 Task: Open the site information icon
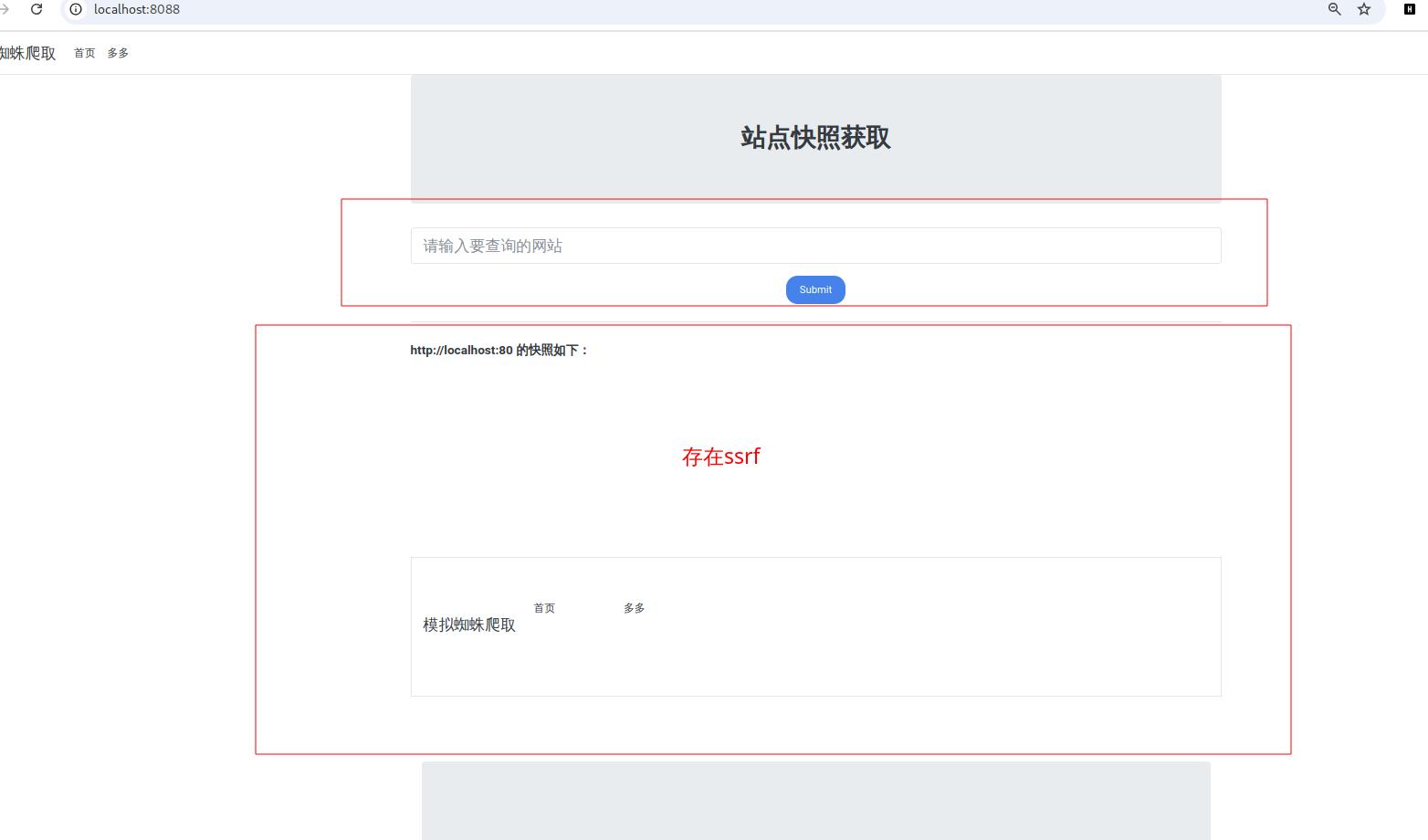tap(76, 9)
